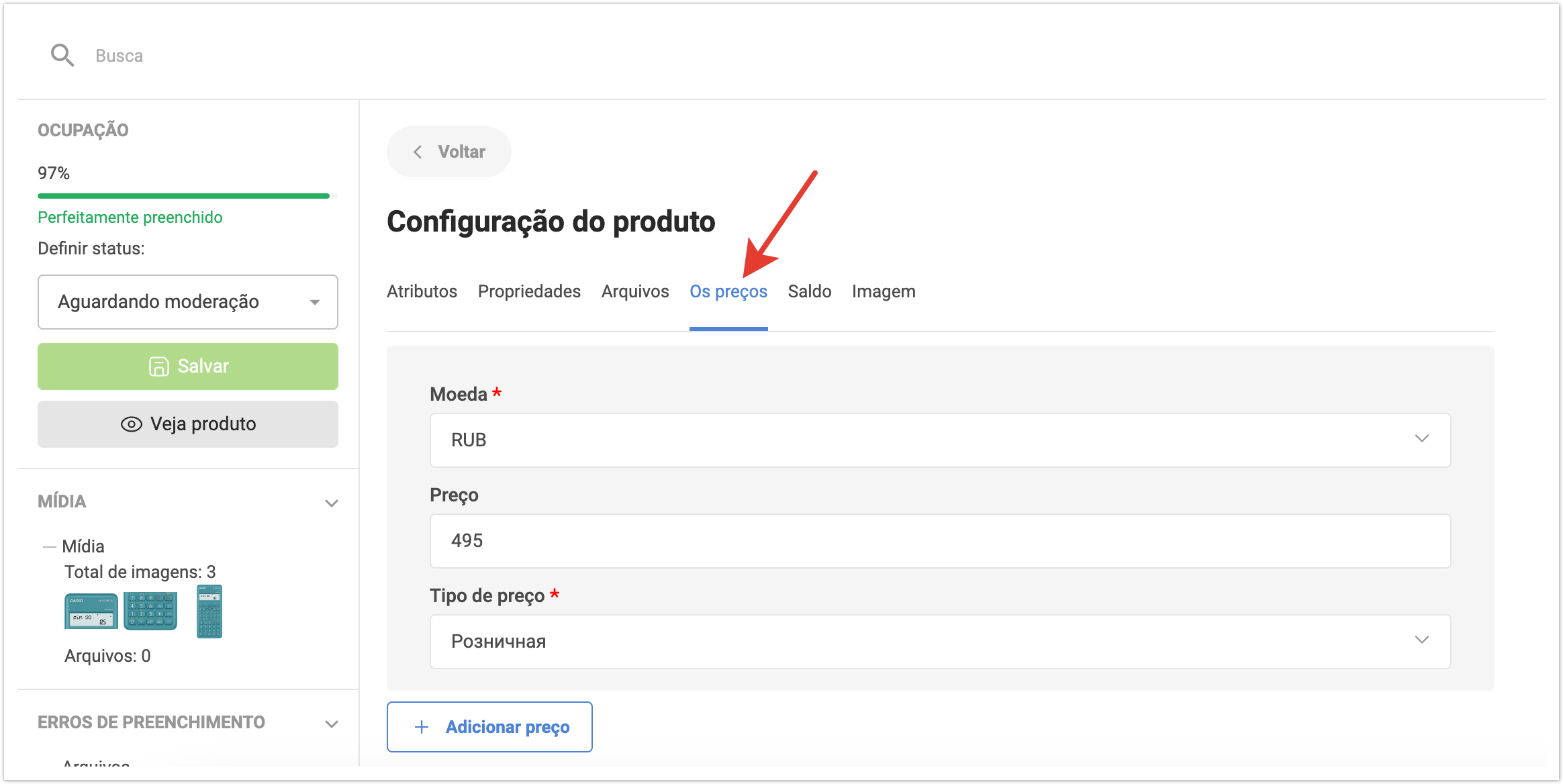Switch to the Atributos tab
This screenshot has height=784, width=1563.
(x=422, y=291)
